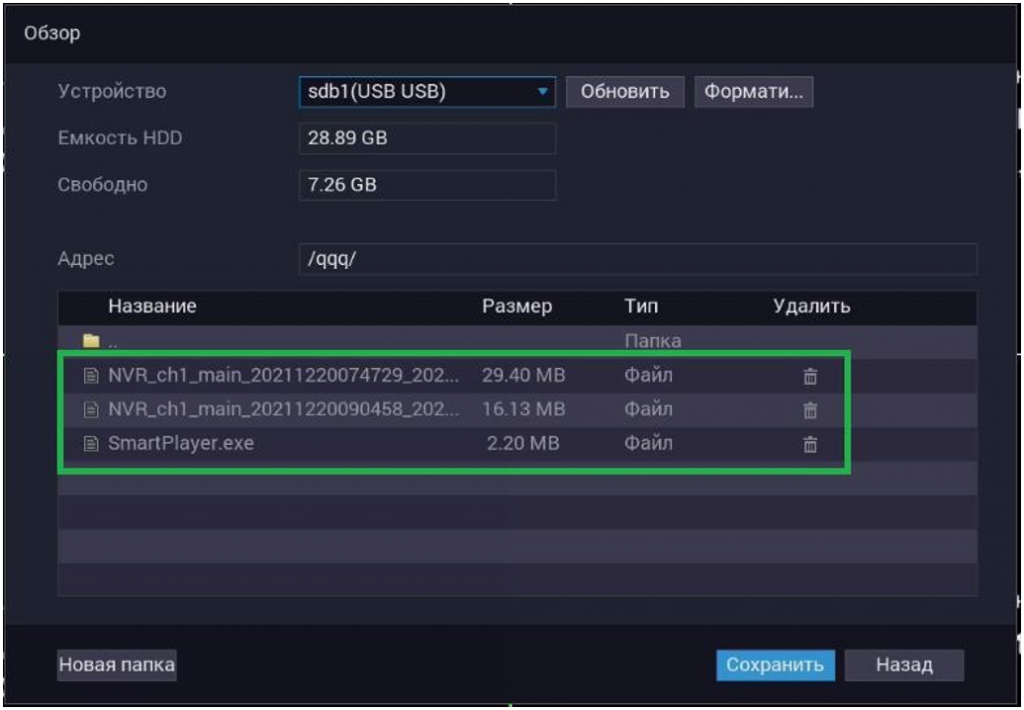Click the Адрес path field /qqq/
The height and width of the screenshot is (710, 1024).
[637, 259]
